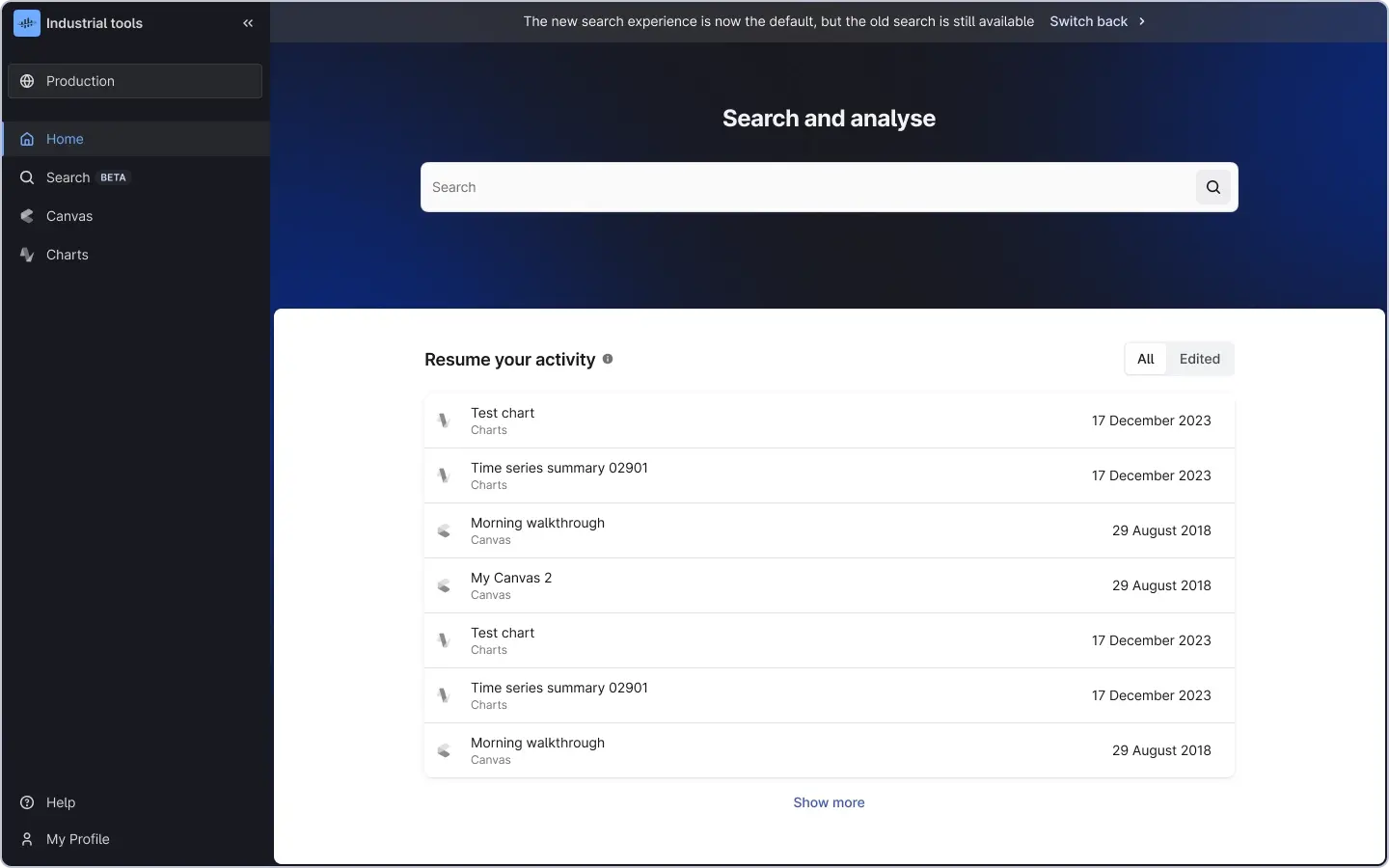Click the globe icon beside Production
This screenshot has width=1389, height=868.
click(27, 81)
